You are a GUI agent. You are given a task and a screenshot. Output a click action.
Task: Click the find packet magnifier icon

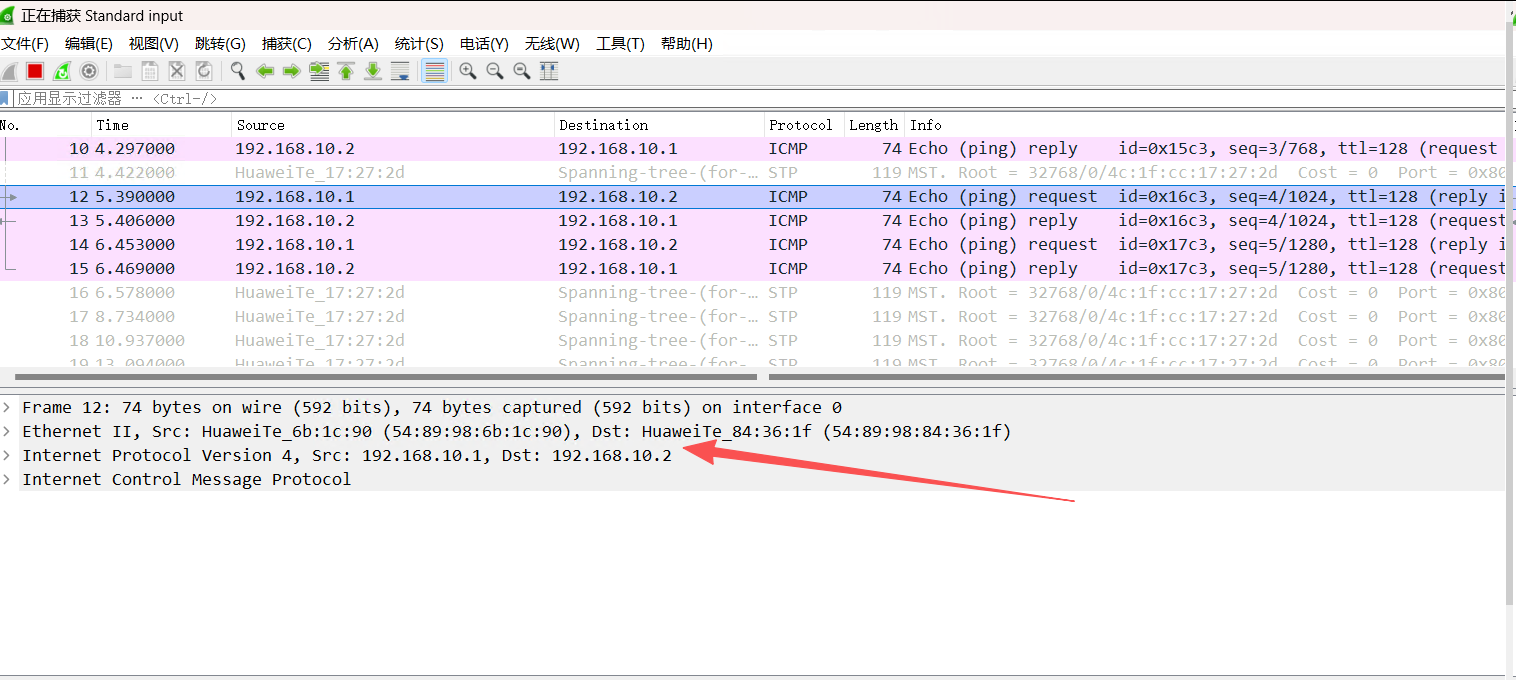point(237,70)
